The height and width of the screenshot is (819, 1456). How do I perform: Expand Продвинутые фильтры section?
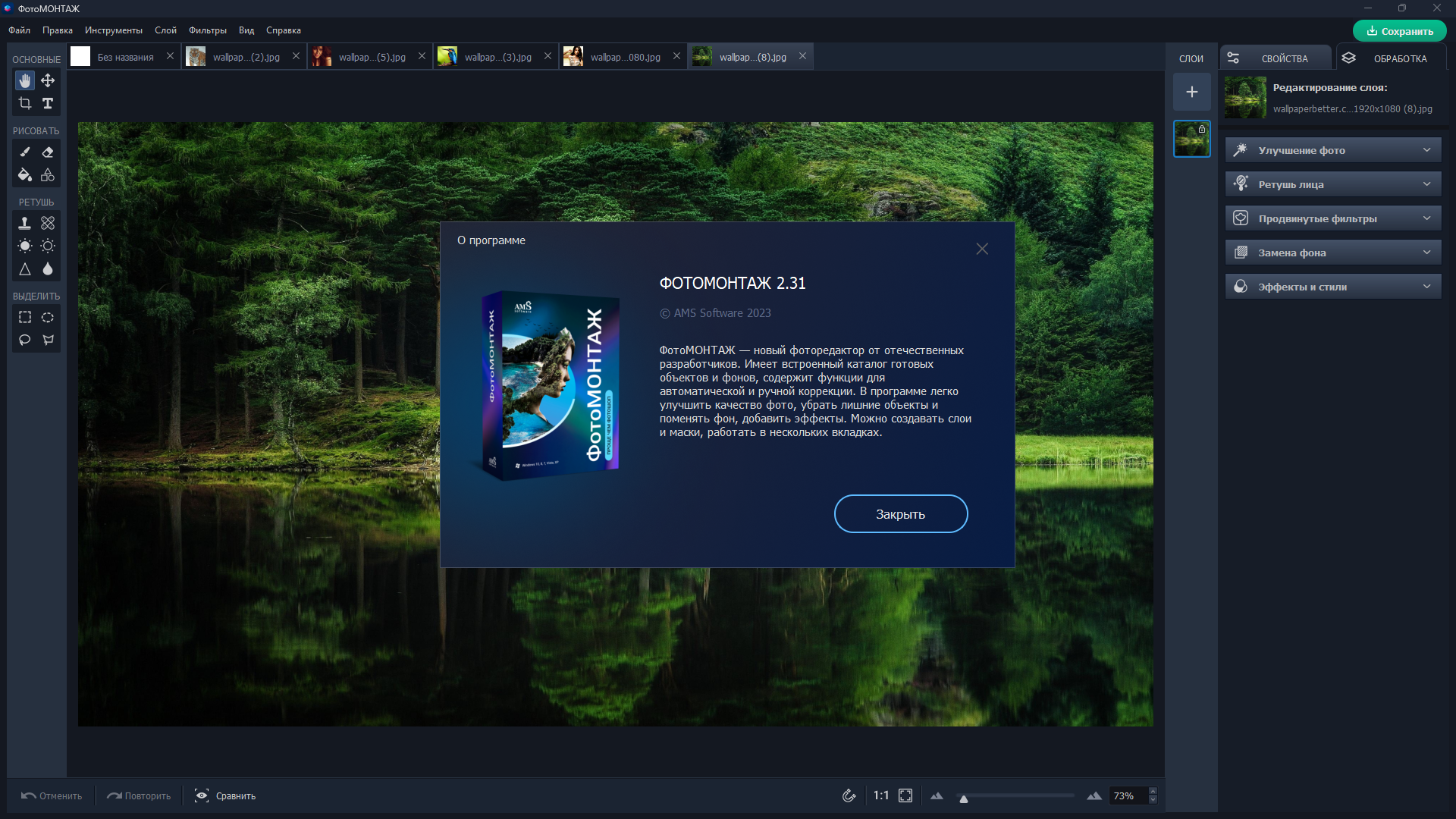click(1333, 218)
